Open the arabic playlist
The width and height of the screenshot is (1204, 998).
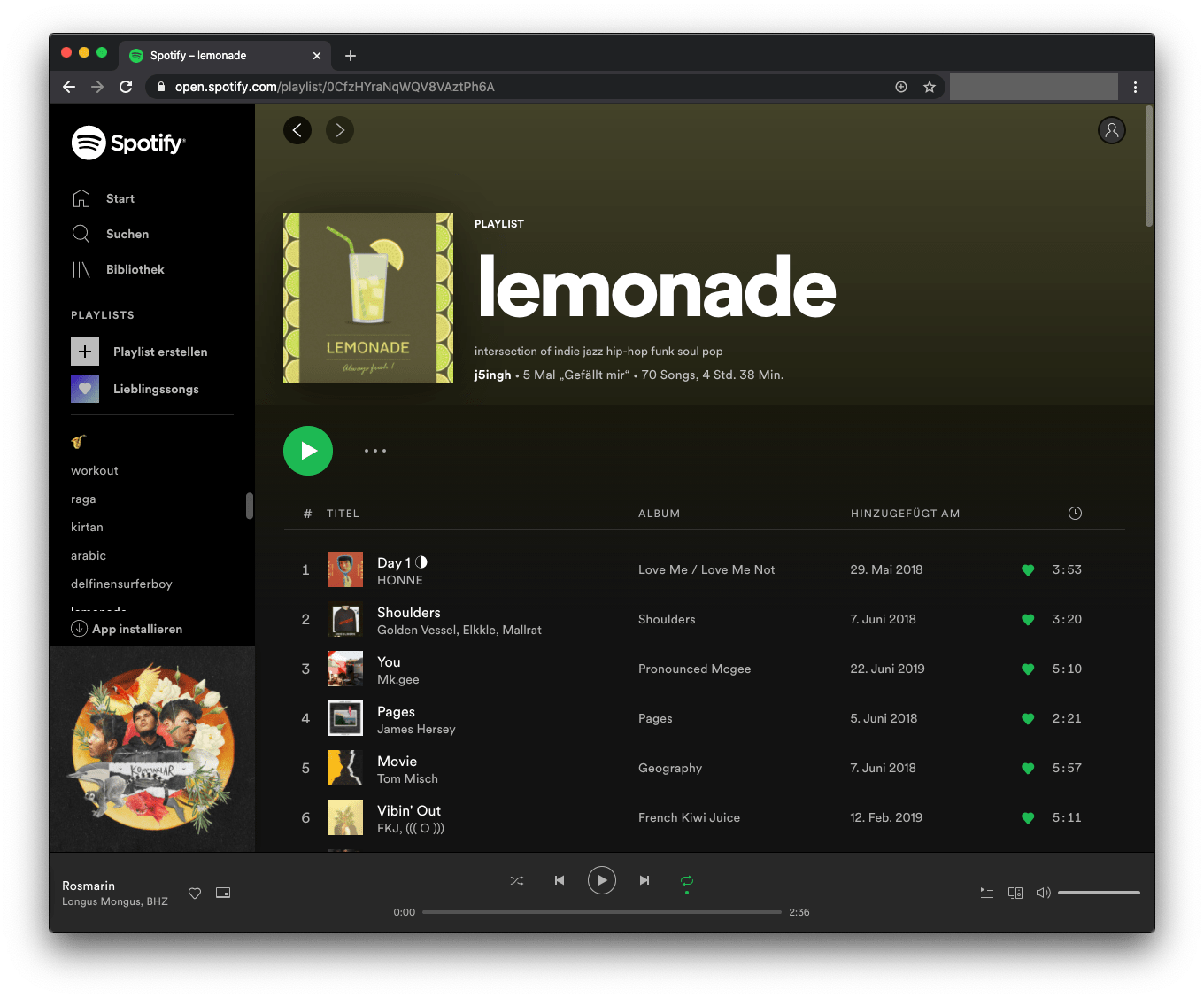(89, 555)
